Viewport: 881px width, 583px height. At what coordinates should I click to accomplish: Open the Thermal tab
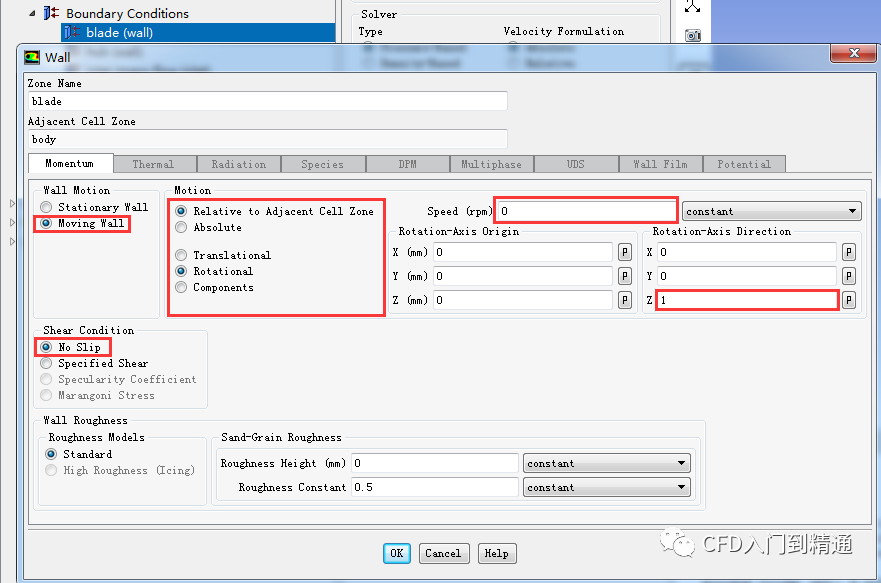(155, 164)
